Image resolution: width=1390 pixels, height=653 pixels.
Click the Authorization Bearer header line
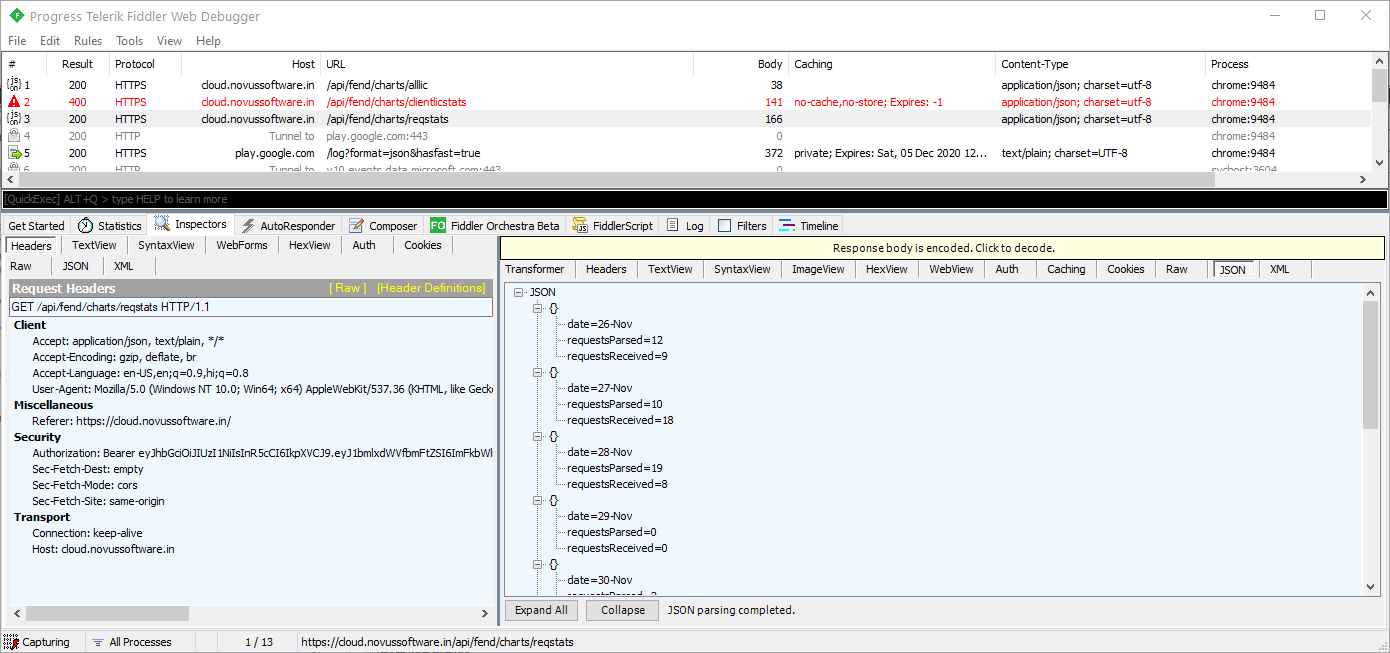[262, 453]
